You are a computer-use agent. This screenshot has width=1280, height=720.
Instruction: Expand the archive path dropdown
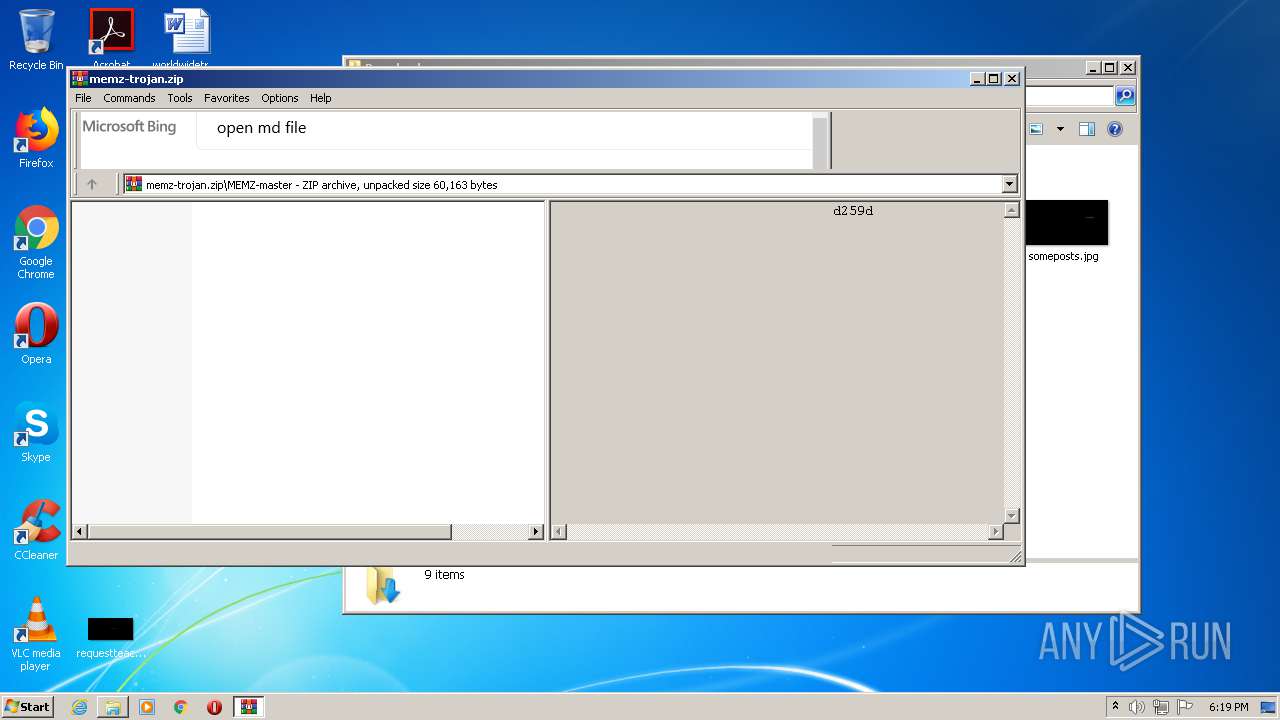point(1009,184)
